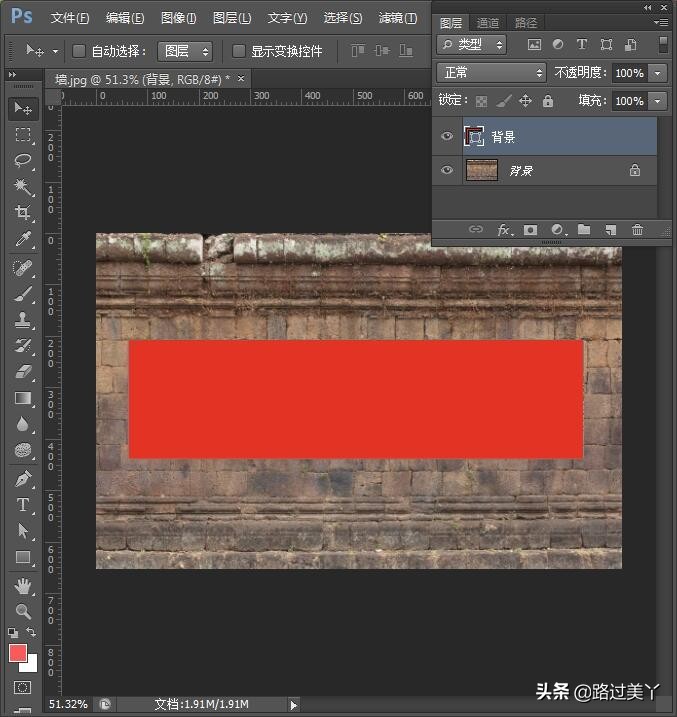Screen dimensions: 677x717
Task: Select the Blur tool
Action: coord(23,424)
